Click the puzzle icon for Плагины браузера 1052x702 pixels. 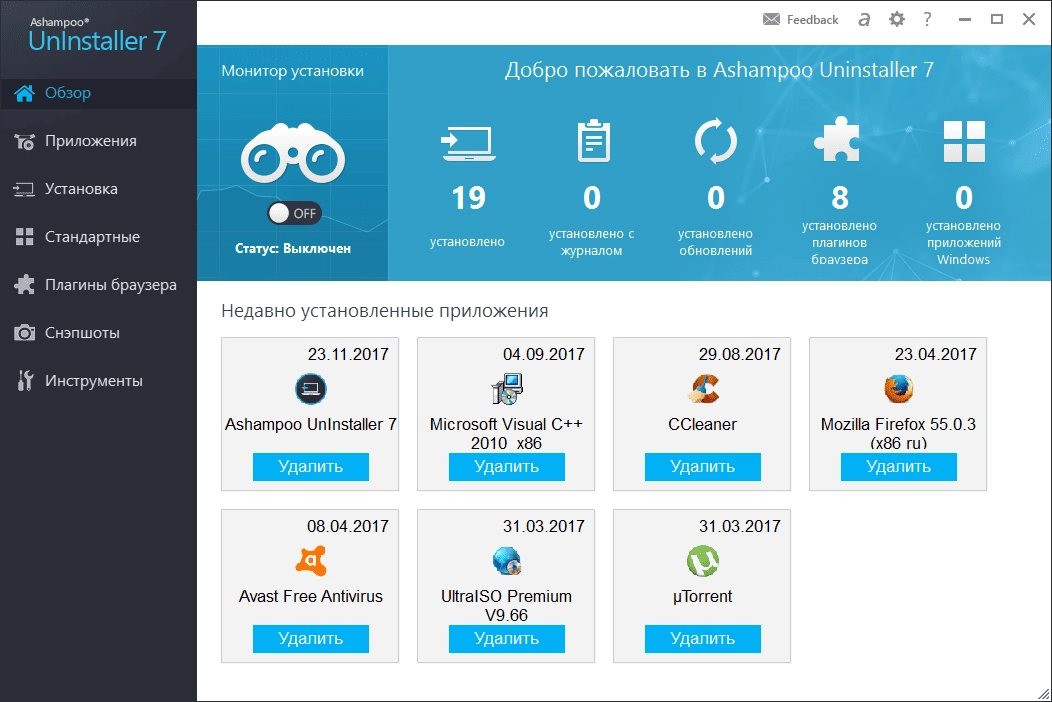24,285
